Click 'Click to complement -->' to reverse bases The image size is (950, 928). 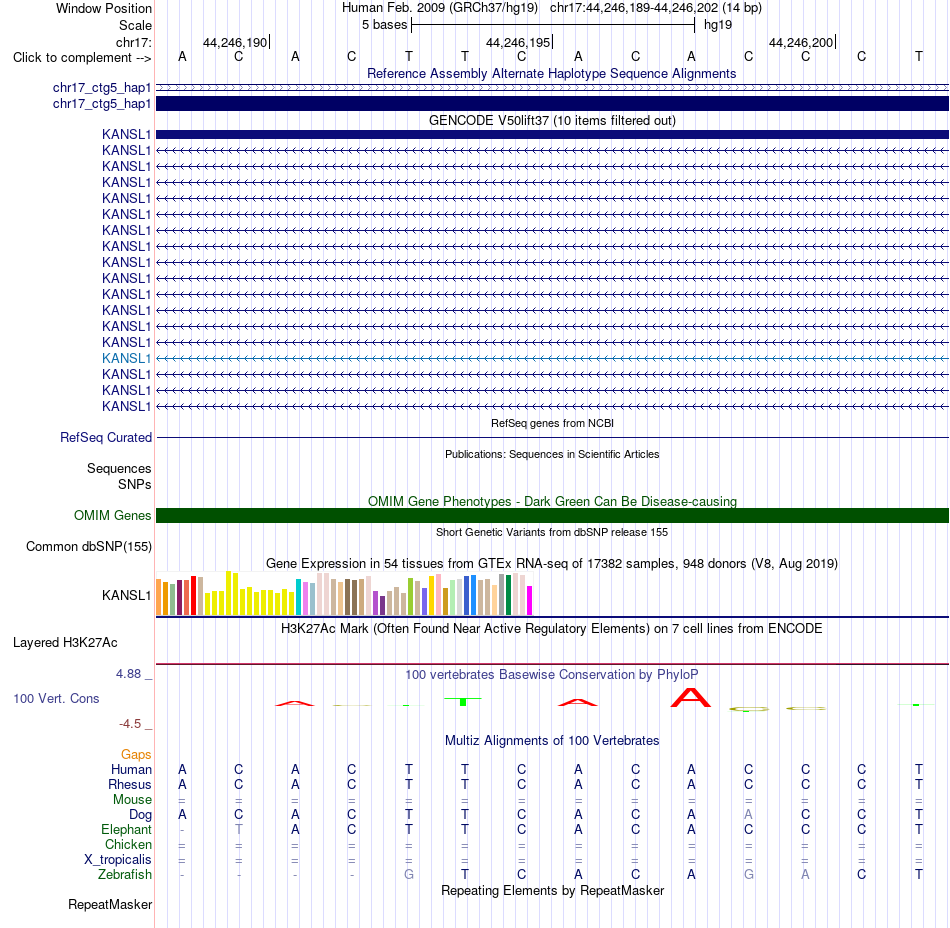82,58
